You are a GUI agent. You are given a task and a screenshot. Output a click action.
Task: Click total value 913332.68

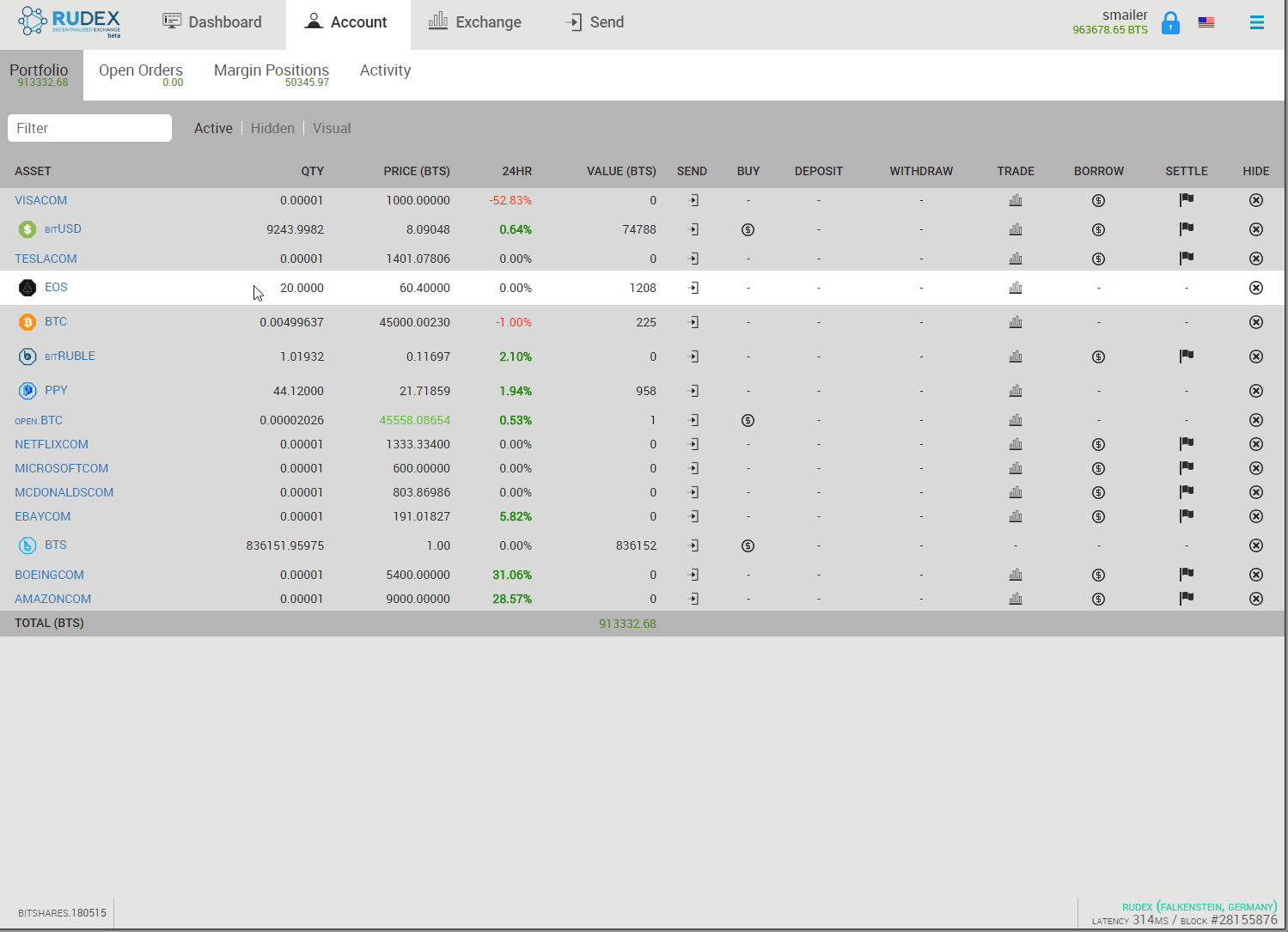[x=627, y=624]
